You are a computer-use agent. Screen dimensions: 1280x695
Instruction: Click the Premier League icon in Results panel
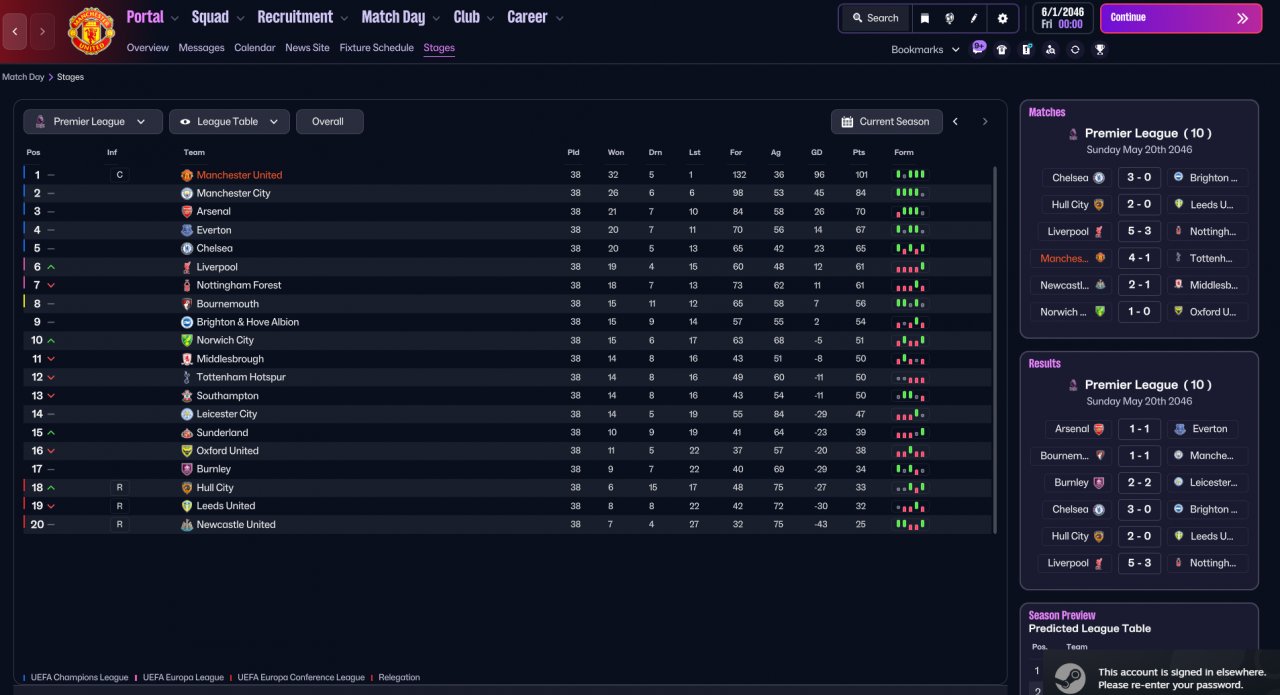(x=1073, y=385)
